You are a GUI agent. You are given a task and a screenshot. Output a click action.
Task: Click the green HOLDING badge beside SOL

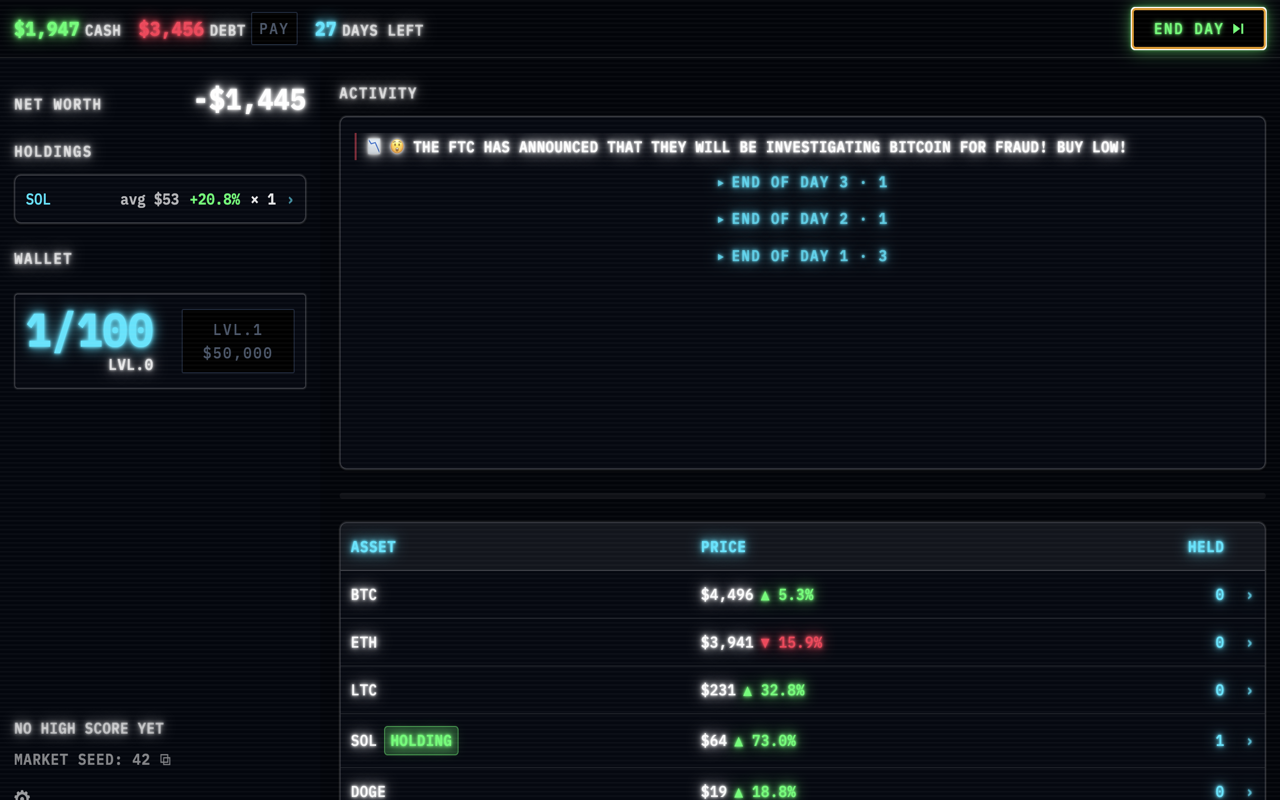421,741
